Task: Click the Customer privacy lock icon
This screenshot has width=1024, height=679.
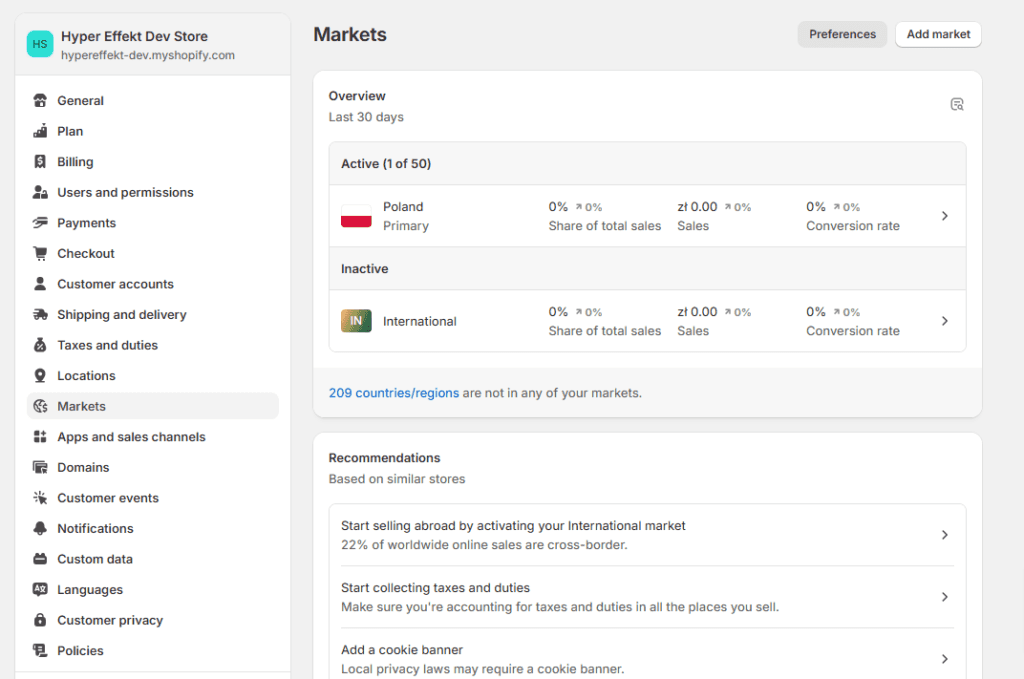Action: point(40,620)
